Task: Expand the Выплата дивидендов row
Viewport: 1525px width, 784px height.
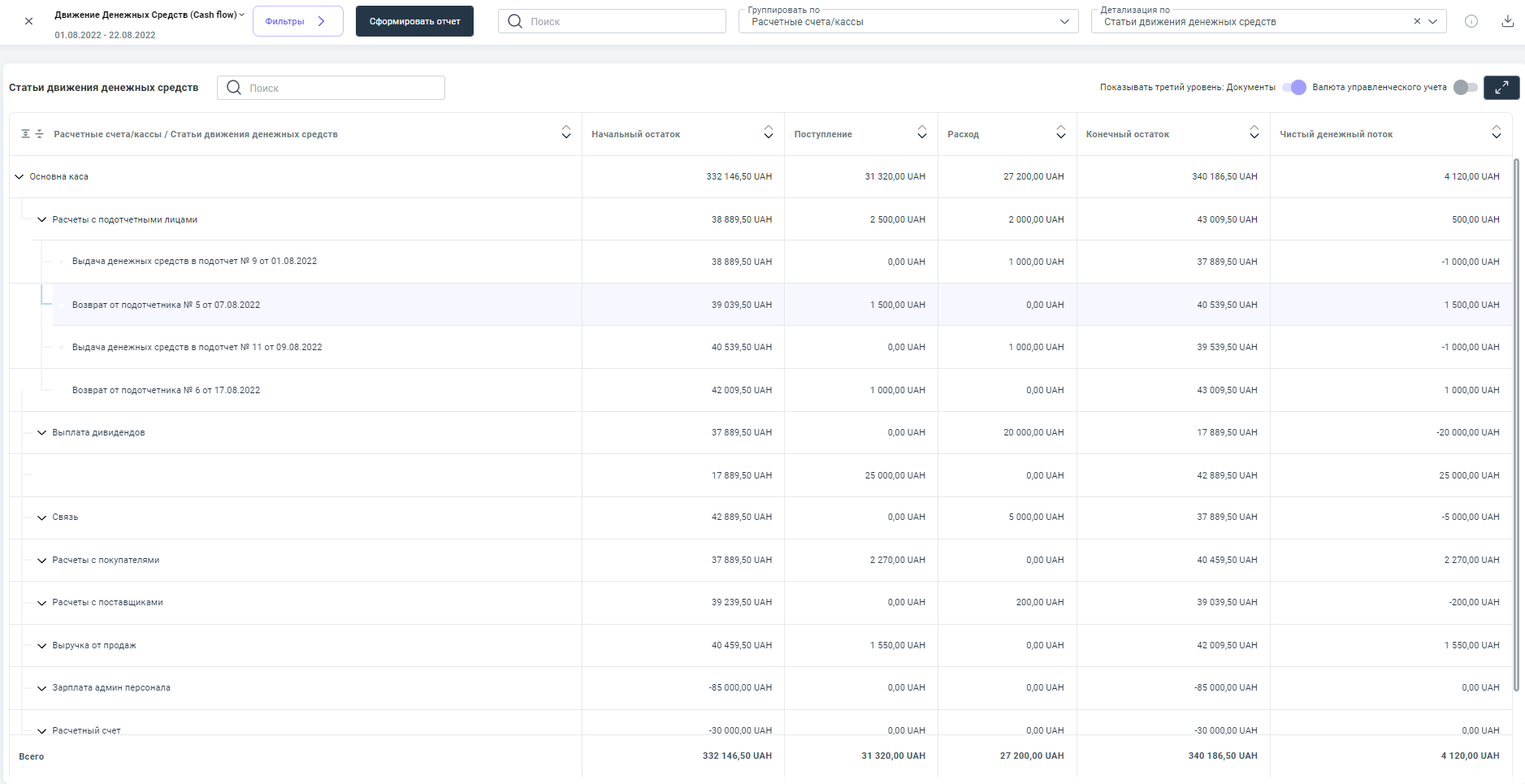Action: [x=42, y=433]
